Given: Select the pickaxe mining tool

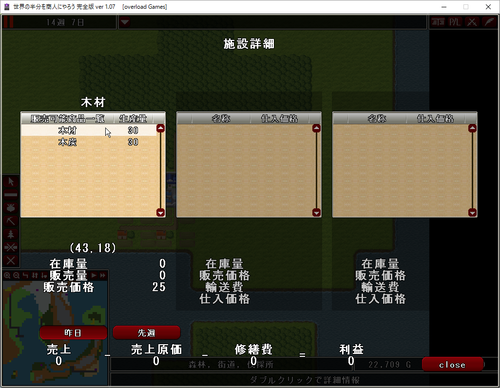Looking at the screenshot, I should coord(11,221).
